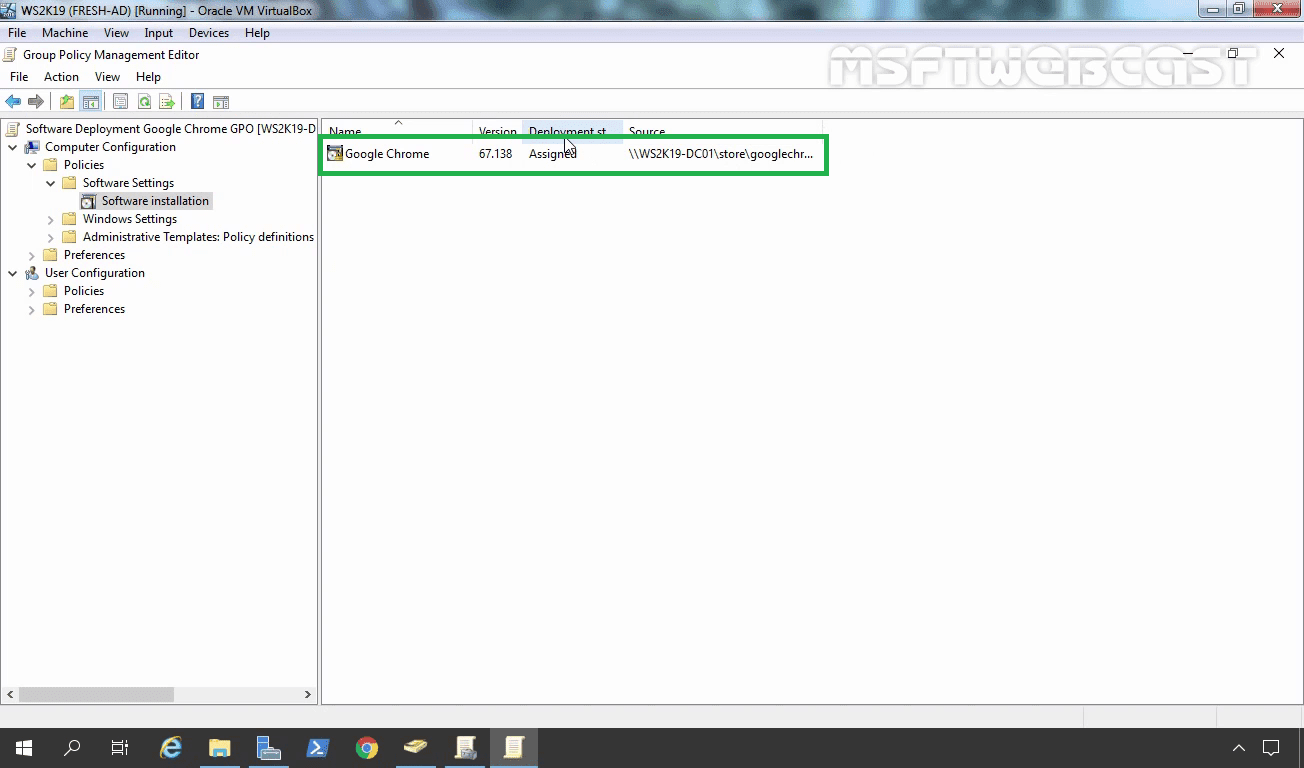Click tree scrollbar left arrow
This screenshot has width=1304, height=768.
click(x=11, y=694)
